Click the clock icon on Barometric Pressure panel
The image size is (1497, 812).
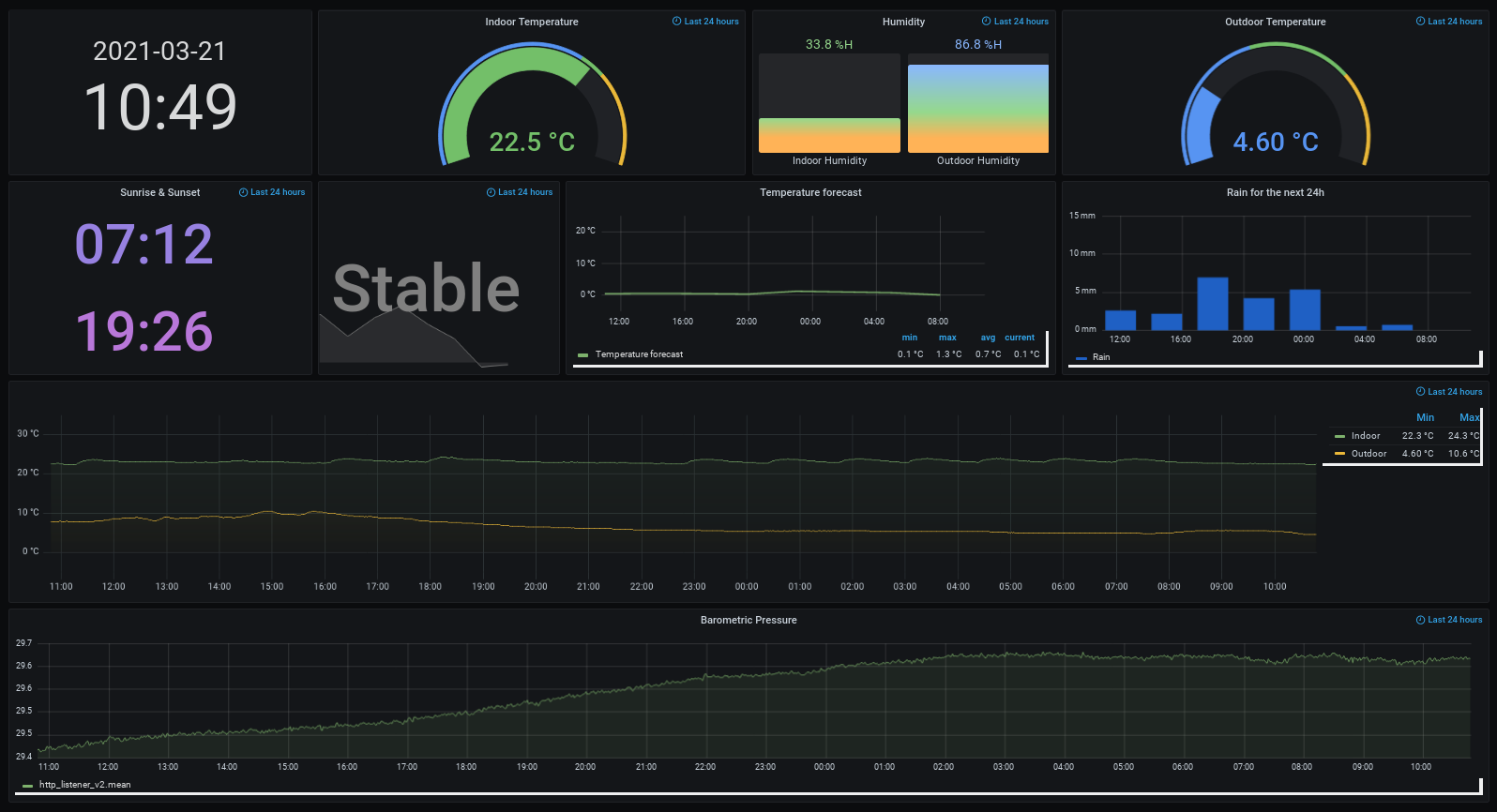coord(1421,620)
